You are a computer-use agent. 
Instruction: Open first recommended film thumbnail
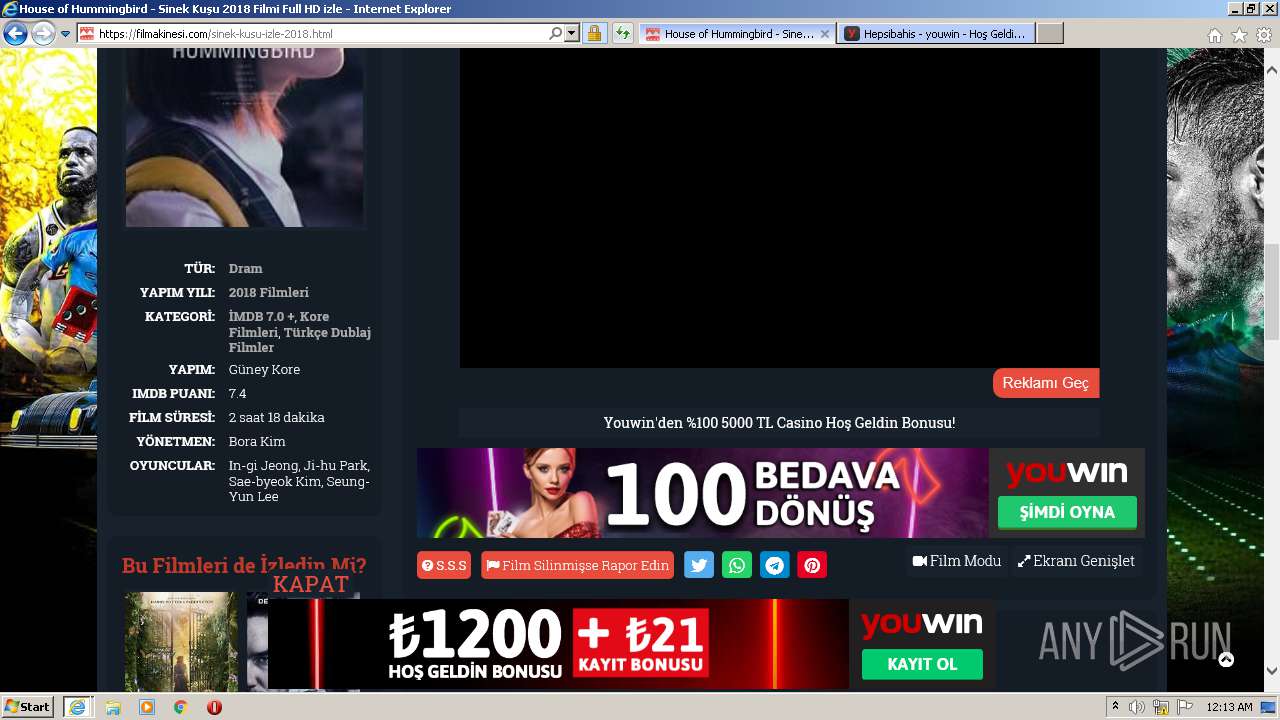pyautogui.click(x=181, y=641)
